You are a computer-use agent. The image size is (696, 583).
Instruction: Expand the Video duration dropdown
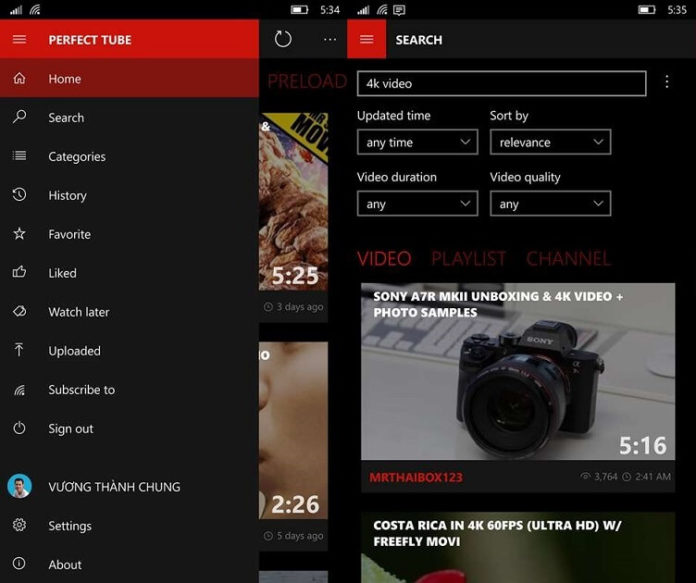pos(417,204)
